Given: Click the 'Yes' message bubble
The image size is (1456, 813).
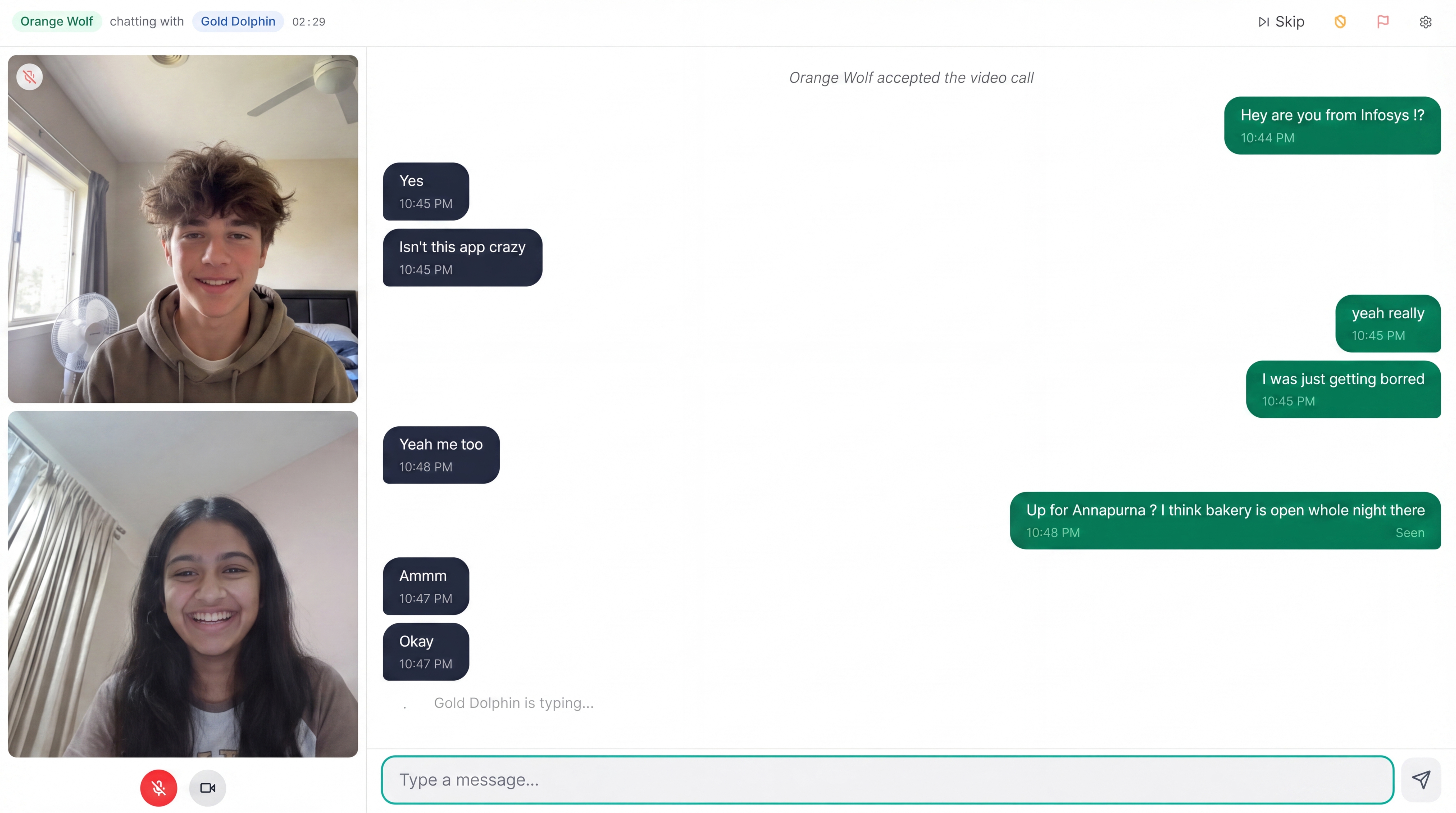Looking at the screenshot, I should [x=426, y=191].
